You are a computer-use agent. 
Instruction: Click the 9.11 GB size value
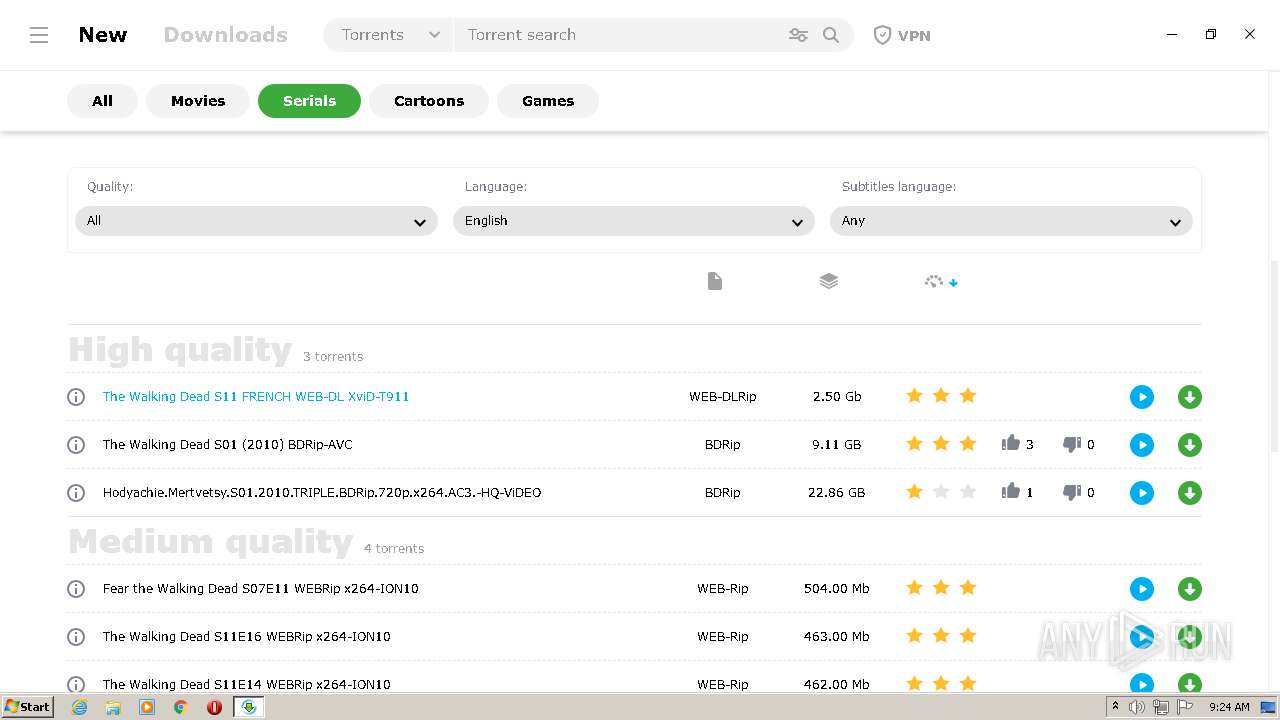click(x=836, y=445)
